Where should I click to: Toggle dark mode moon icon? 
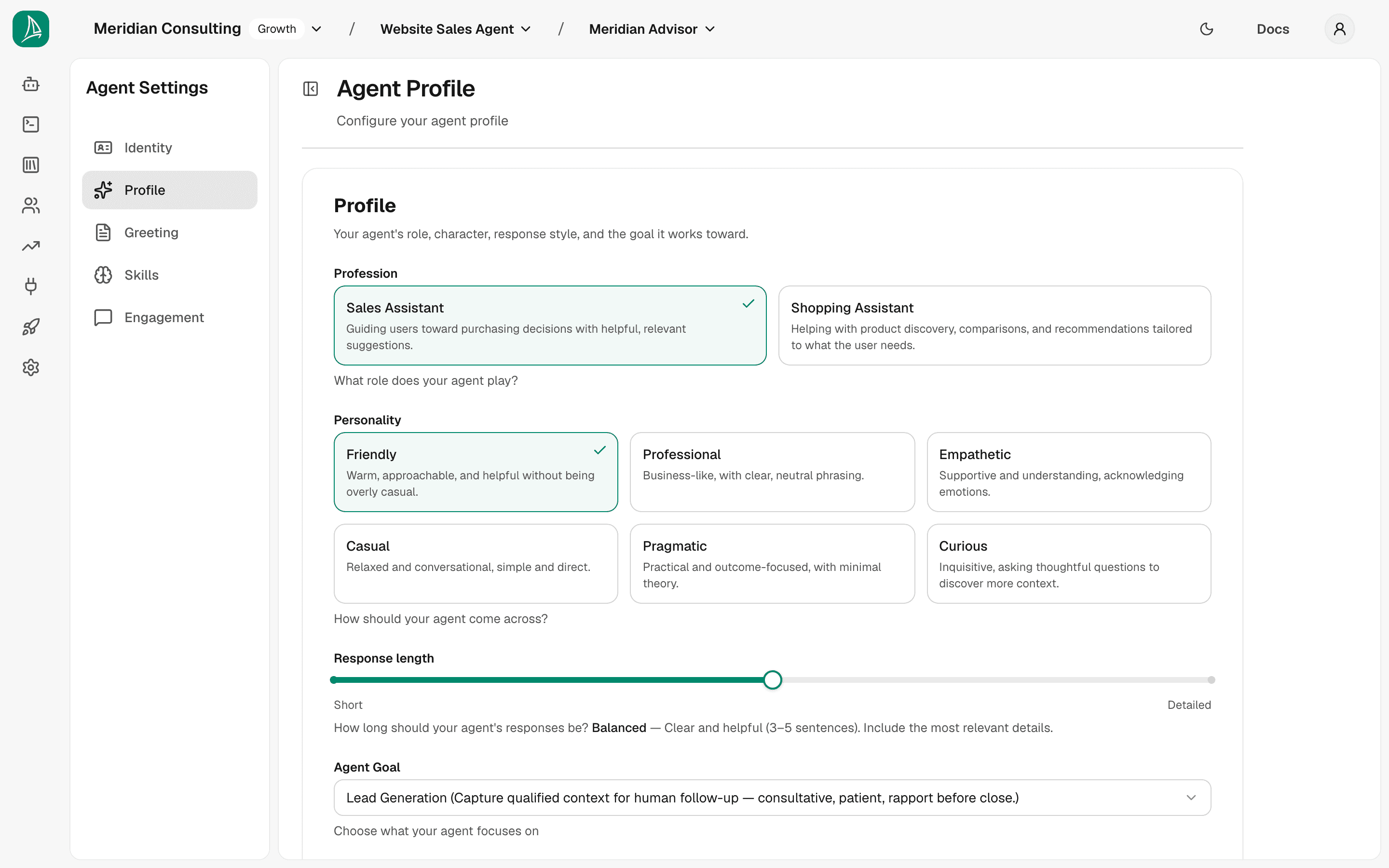pos(1207,29)
